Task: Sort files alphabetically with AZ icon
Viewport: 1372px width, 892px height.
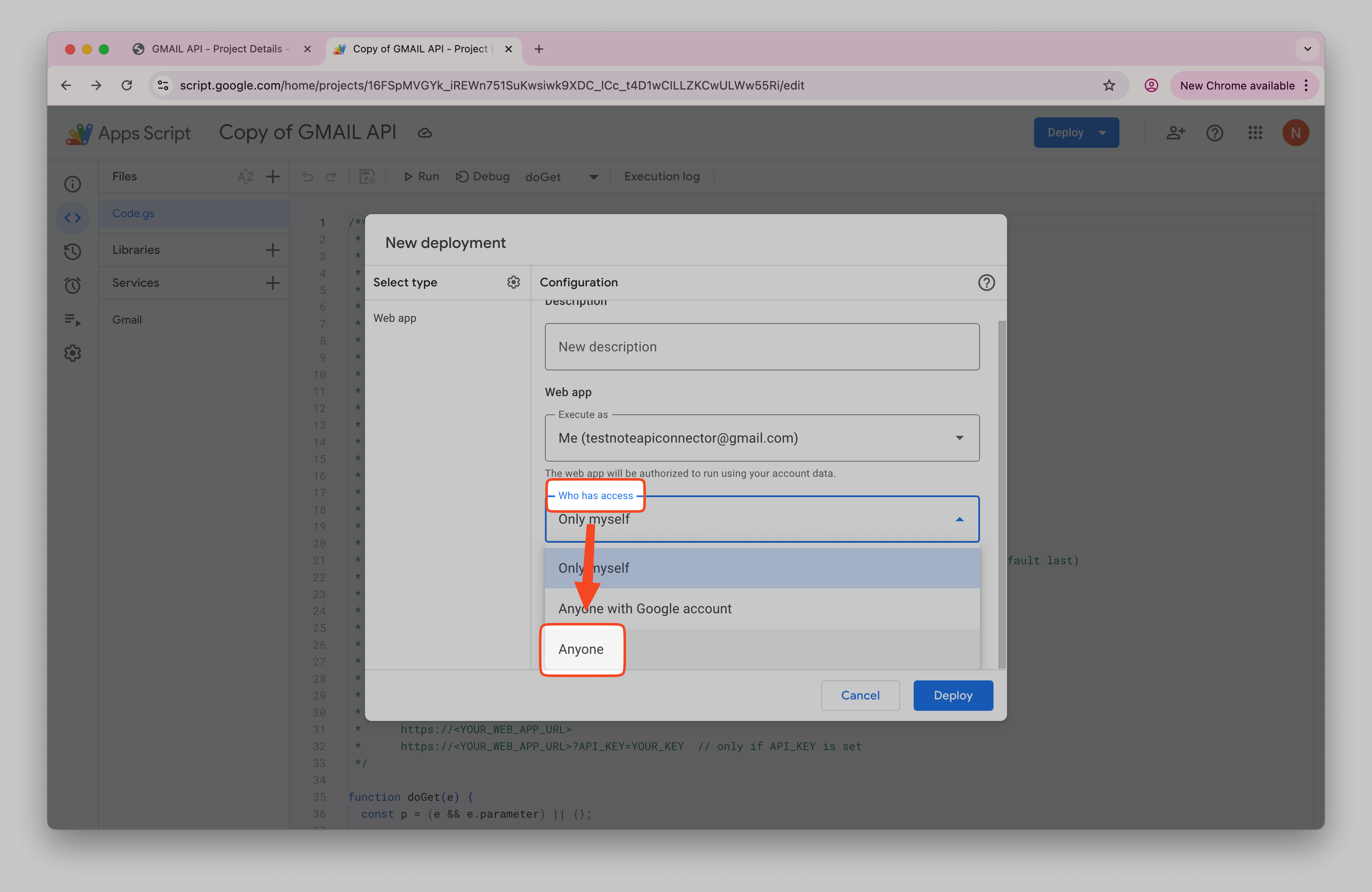Action: [245, 176]
